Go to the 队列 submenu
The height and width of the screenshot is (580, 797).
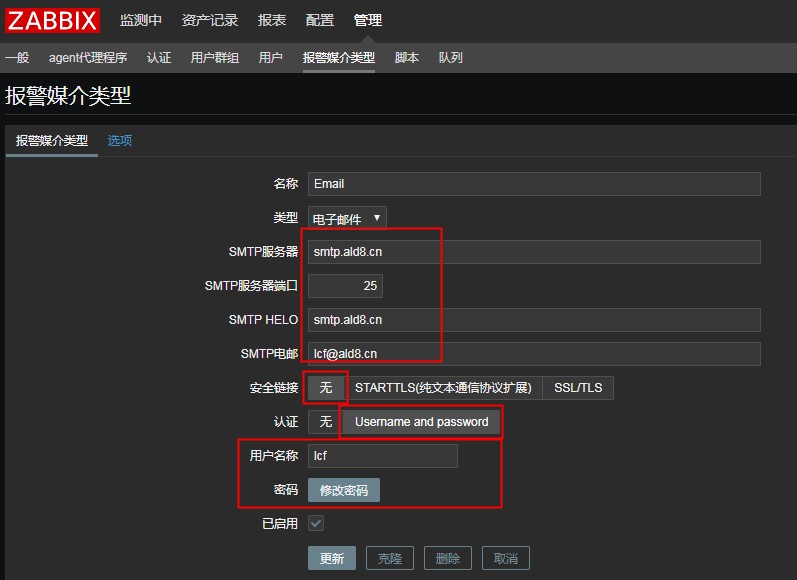(450, 57)
